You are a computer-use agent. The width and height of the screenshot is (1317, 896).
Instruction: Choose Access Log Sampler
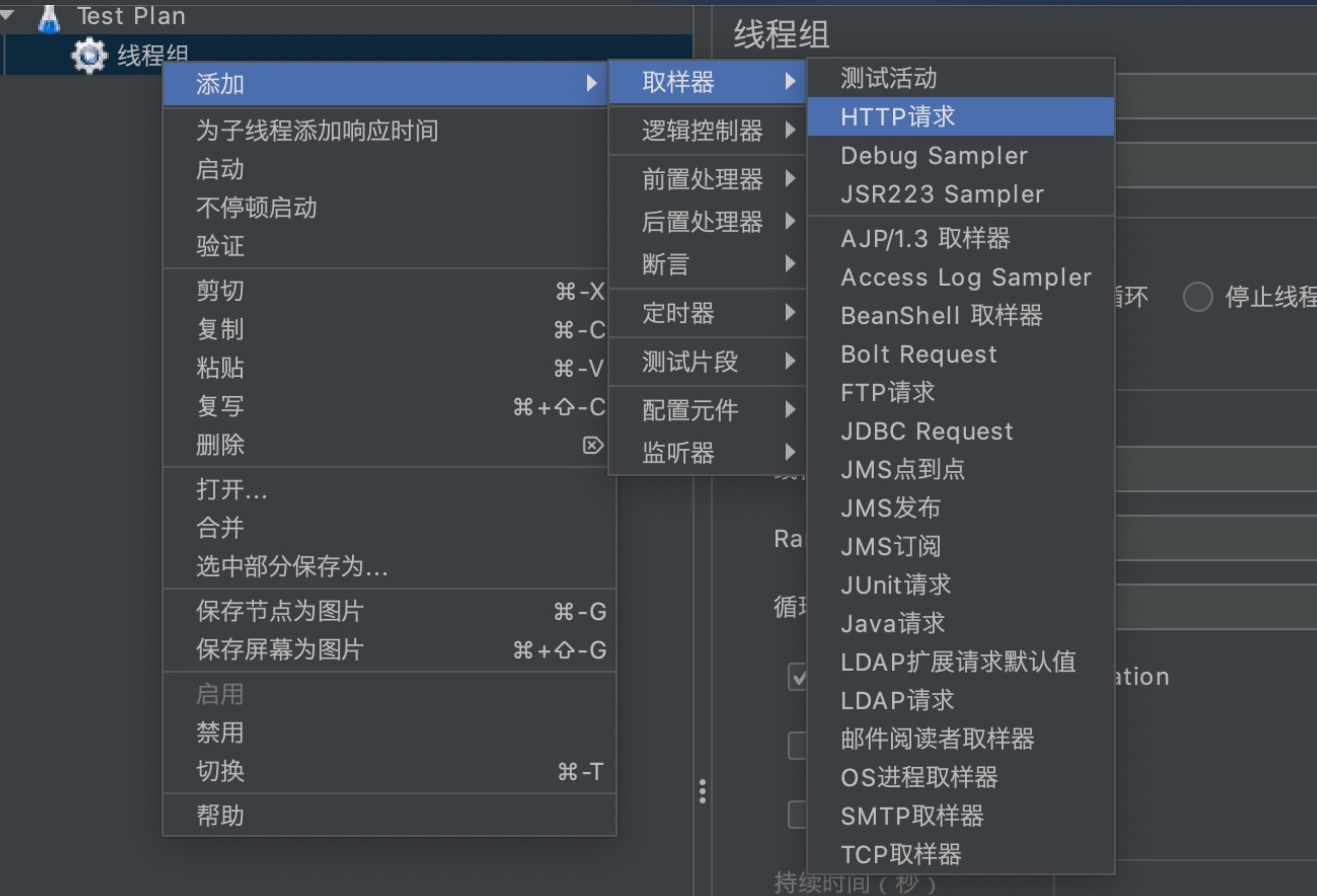point(961,277)
